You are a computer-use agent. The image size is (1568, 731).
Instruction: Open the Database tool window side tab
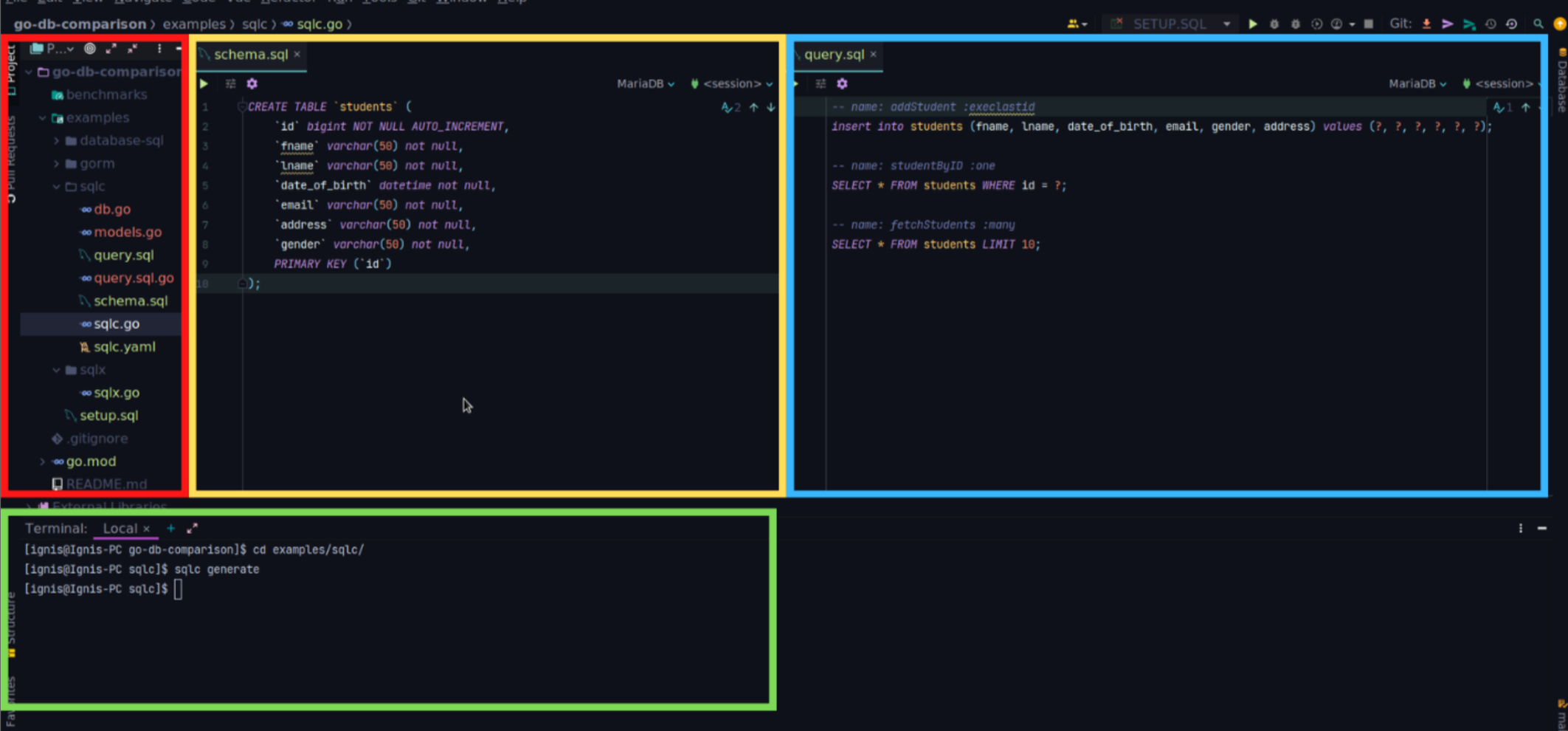pyautogui.click(x=1561, y=81)
